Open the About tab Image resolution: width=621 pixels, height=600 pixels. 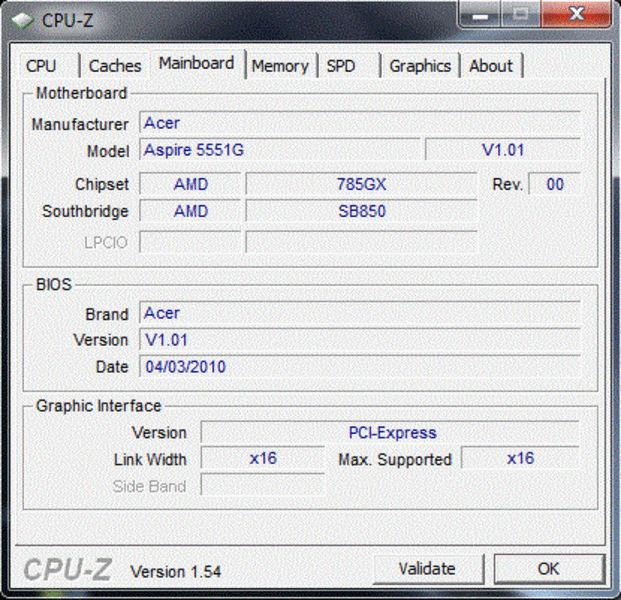[x=491, y=66]
